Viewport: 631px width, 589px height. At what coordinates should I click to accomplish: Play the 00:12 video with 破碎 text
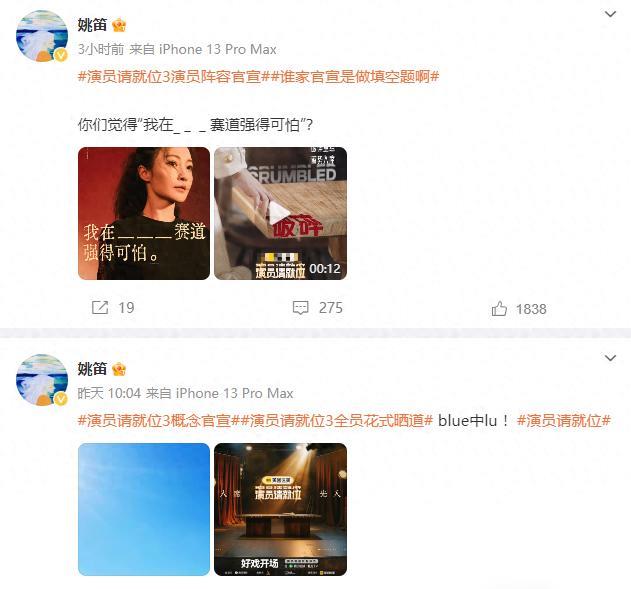tap(280, 214)
